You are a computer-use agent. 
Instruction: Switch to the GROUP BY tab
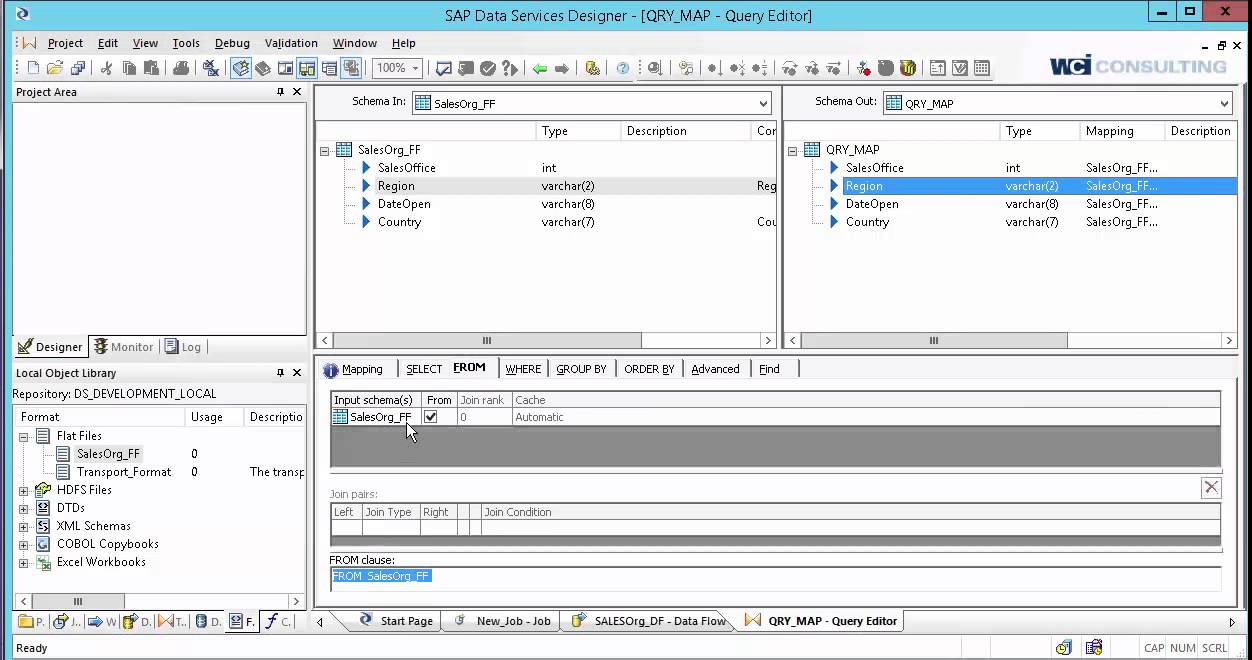(581, 369)
